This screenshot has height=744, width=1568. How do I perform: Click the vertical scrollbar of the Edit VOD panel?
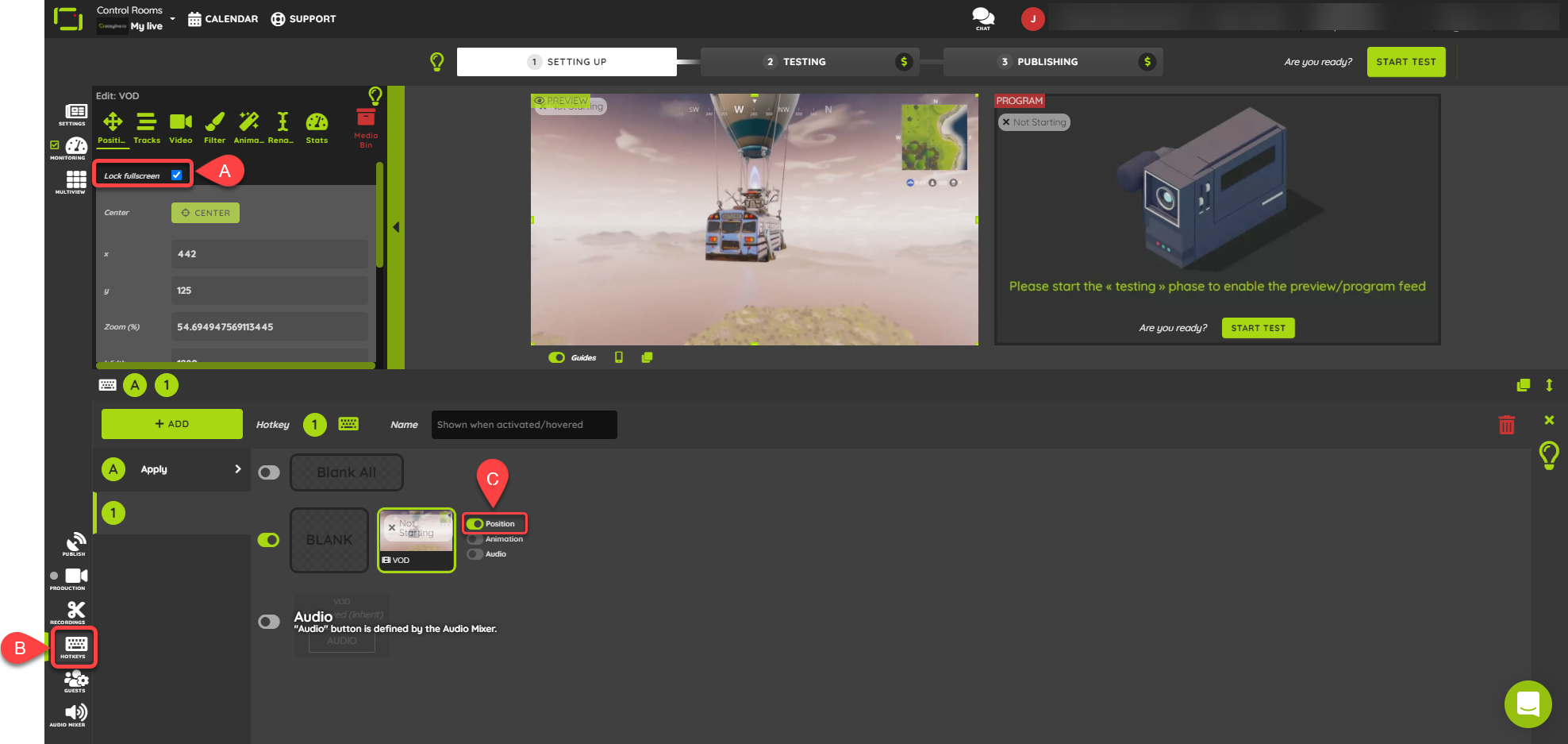click(x=379, y=214)
